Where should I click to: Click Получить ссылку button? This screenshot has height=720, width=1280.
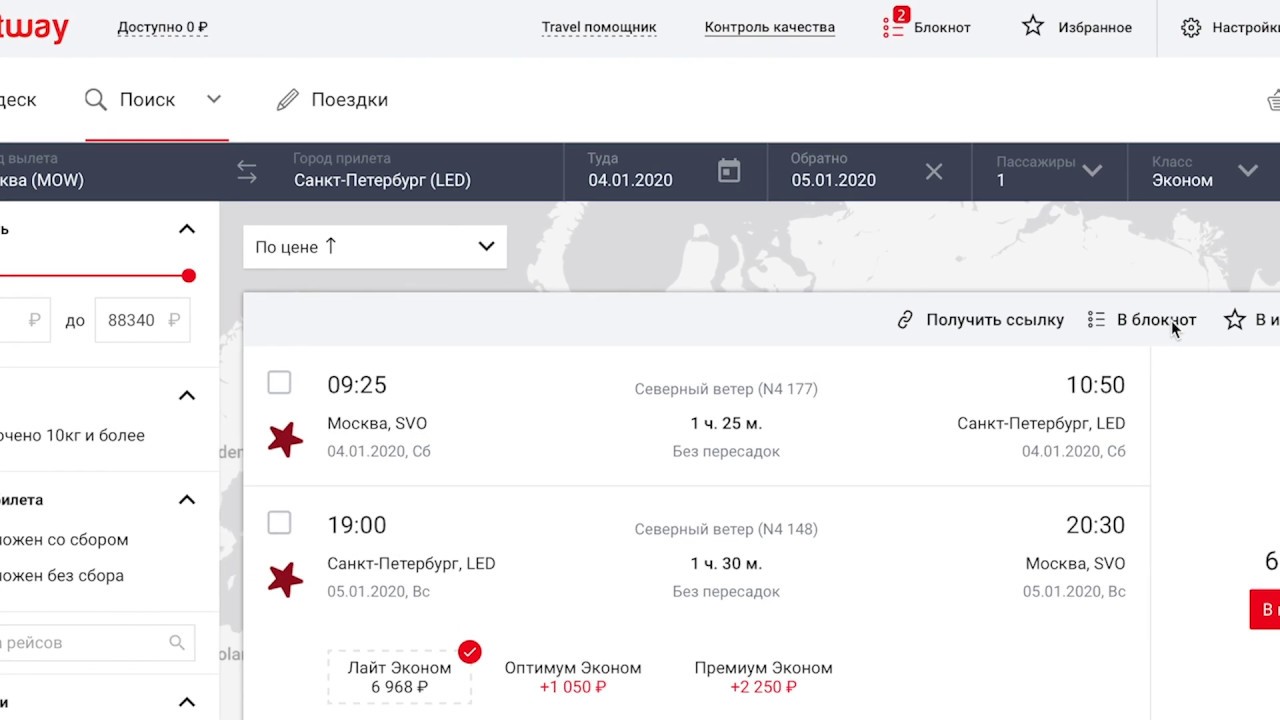(x=980, y=320)
